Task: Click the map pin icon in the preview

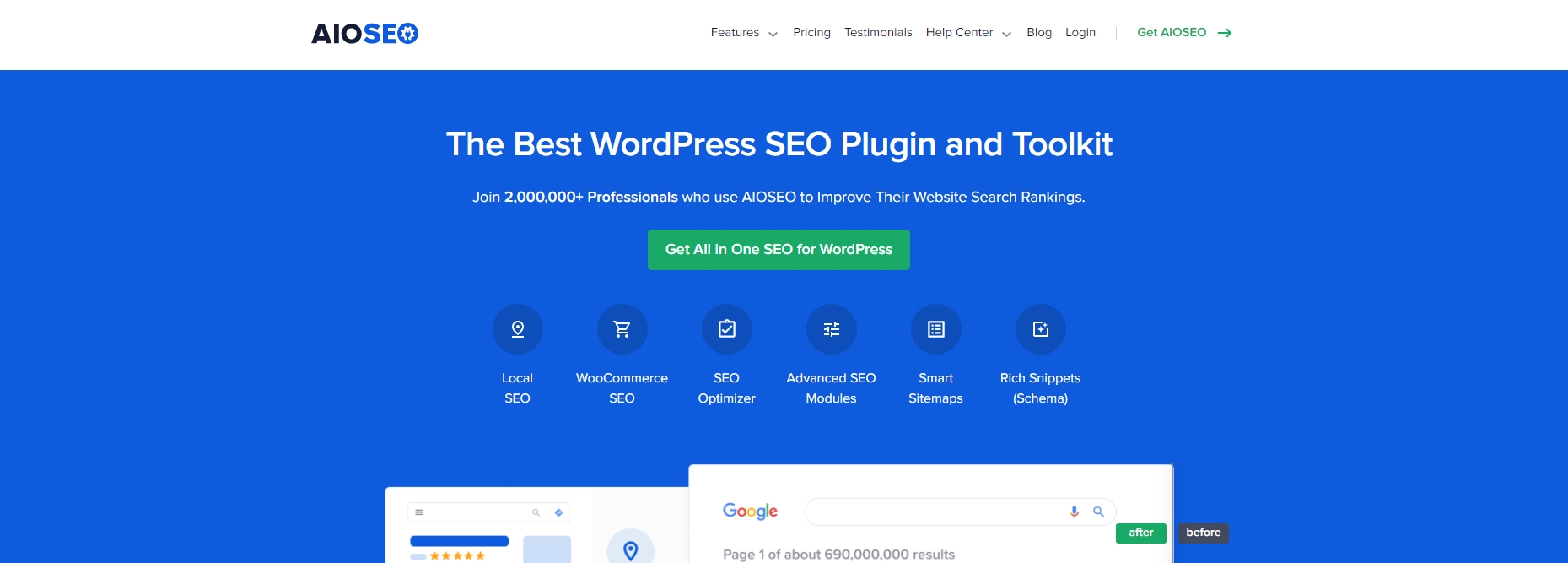Action: (630, 550)
